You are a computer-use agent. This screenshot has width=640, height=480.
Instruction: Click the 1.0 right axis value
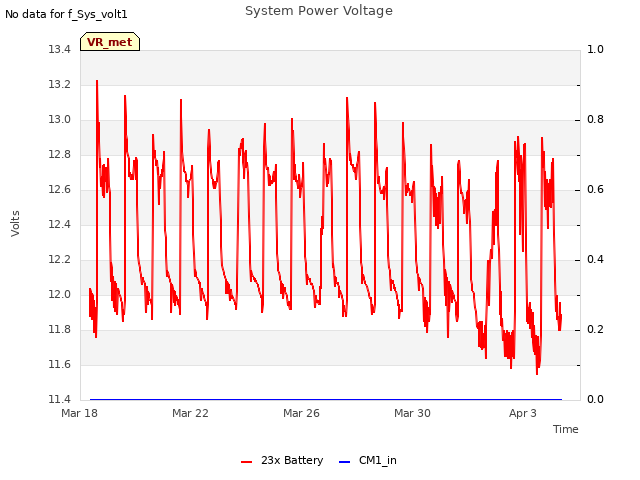pos(595,50)
